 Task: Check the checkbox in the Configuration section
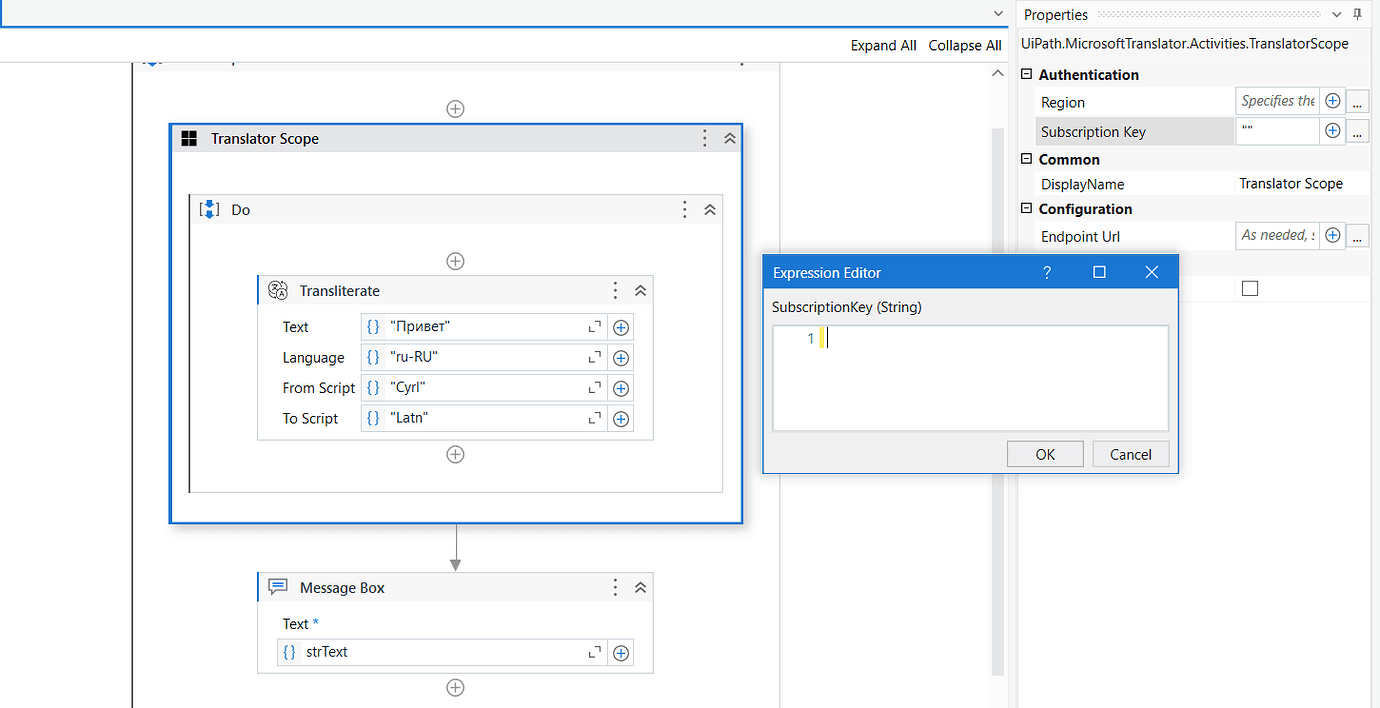1249,288
